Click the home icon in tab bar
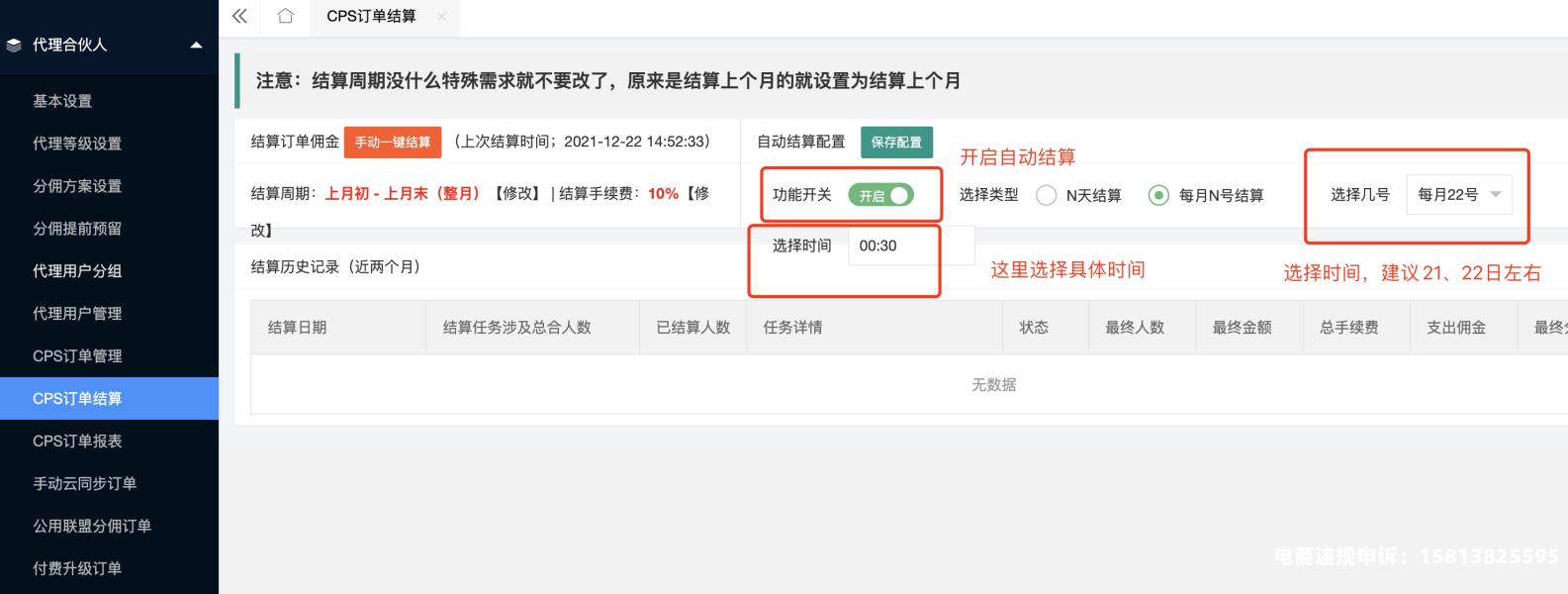This screenshot has height=594, width=1568. point(286,16)
